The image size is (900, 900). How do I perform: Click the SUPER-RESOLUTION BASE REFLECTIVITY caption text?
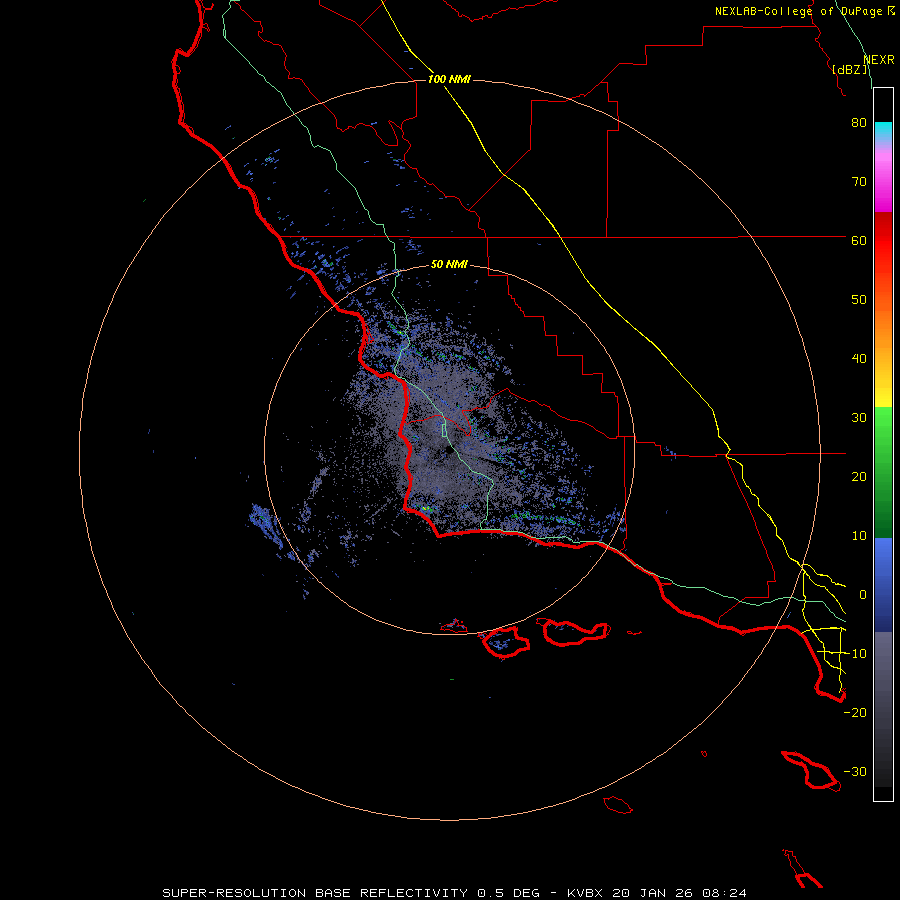pos(315,893)
